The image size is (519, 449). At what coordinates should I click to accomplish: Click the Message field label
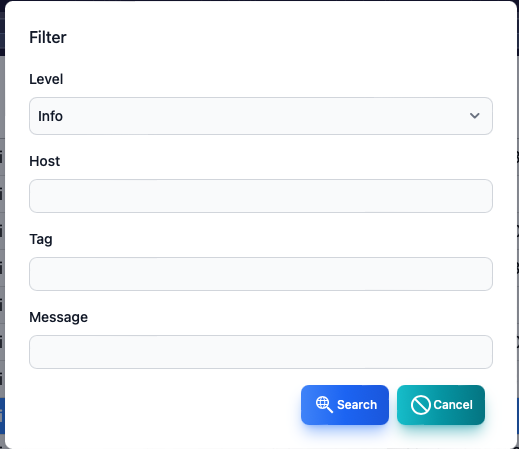tap(59, 317)
